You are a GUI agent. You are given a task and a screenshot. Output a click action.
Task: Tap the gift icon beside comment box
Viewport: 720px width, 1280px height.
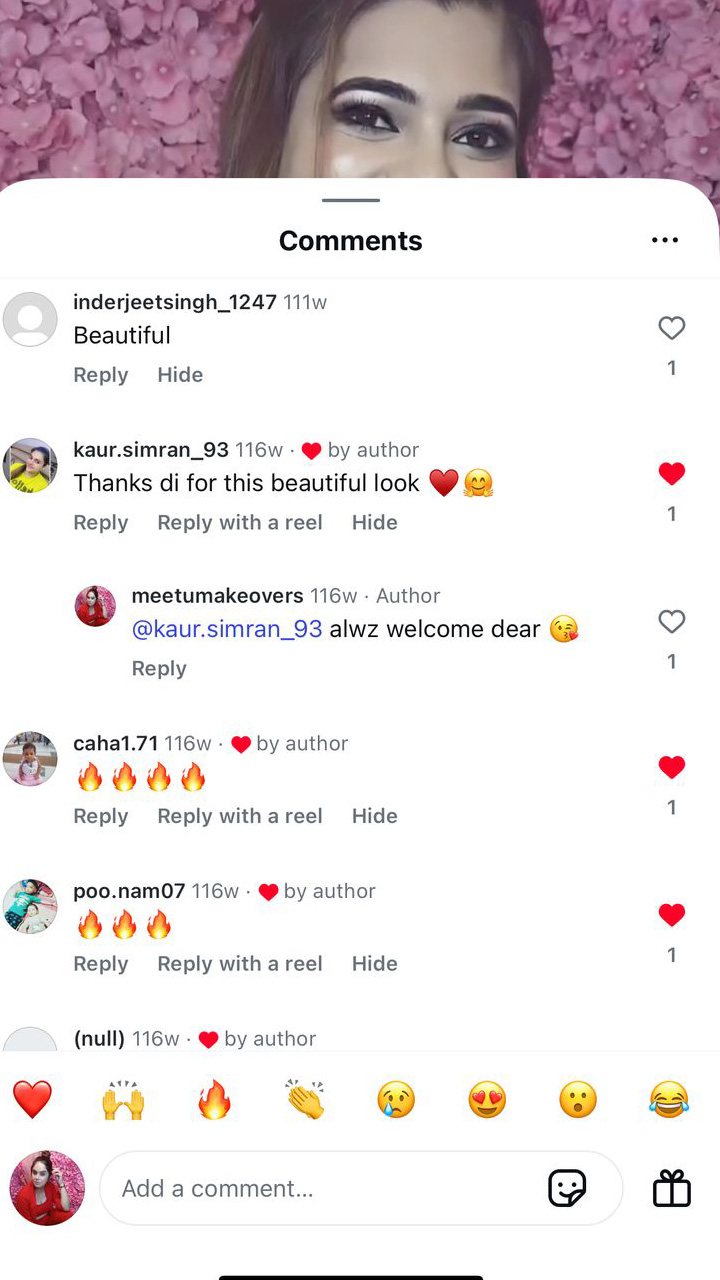pyautogui.click(x=672, y=1188)
